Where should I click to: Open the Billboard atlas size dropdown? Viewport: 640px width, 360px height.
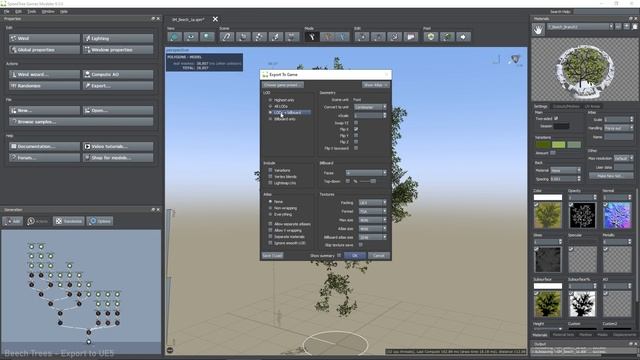[373, 237]
